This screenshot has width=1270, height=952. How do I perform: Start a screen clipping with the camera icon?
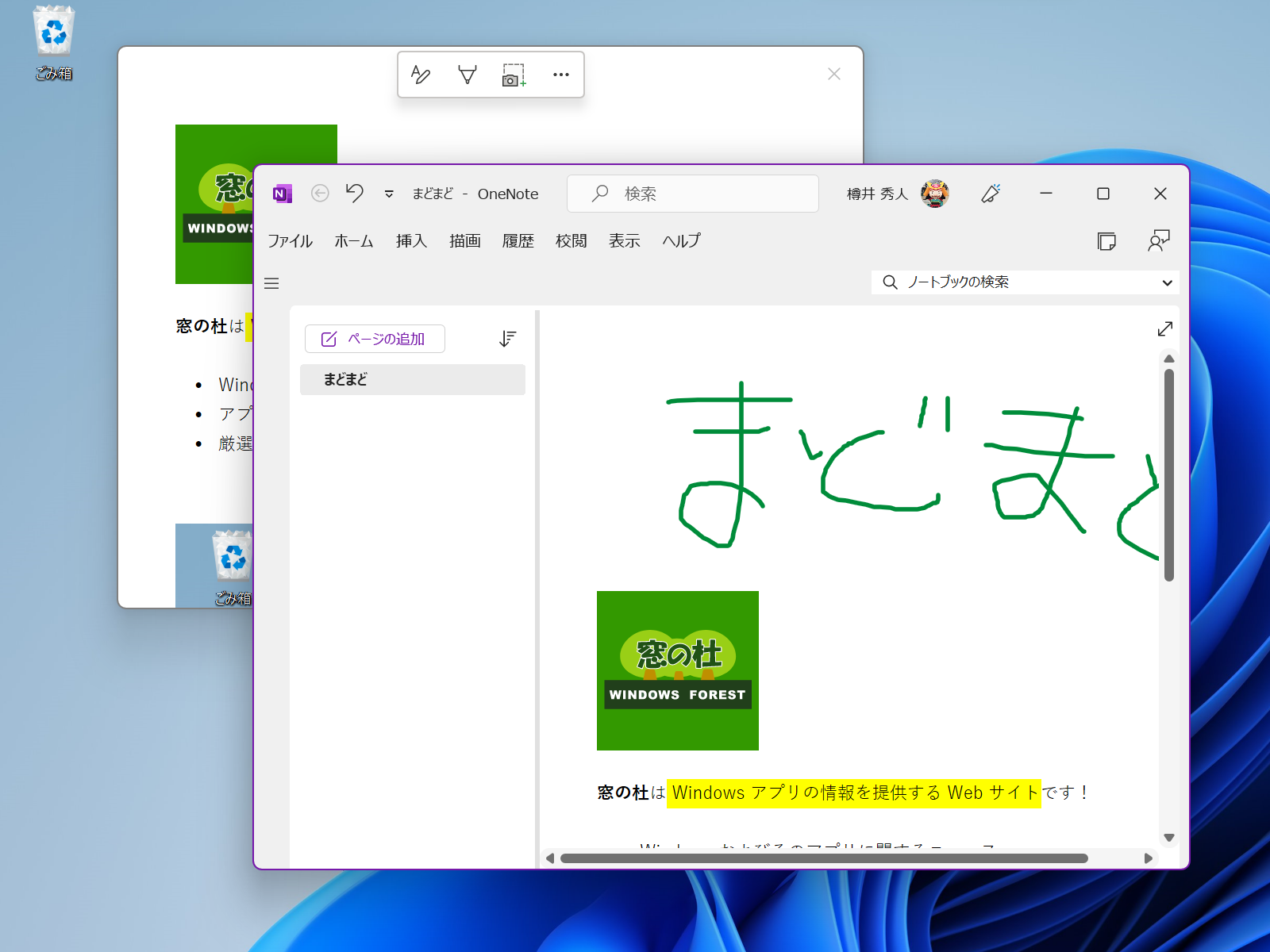coord(512,74)
